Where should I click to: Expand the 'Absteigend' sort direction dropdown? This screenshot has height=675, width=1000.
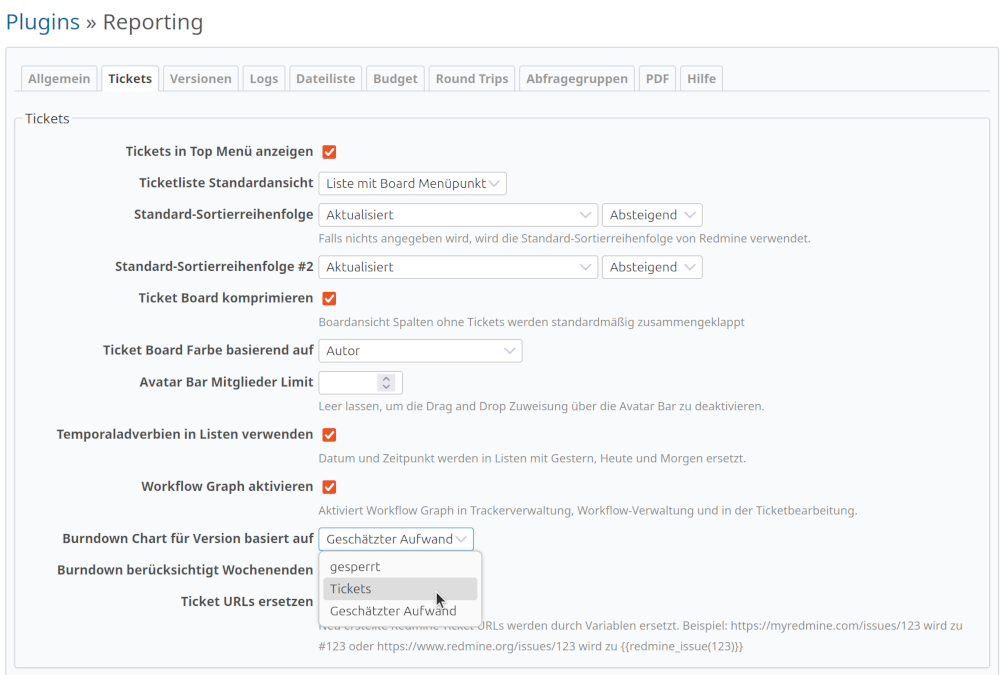[x=651, y=214]
